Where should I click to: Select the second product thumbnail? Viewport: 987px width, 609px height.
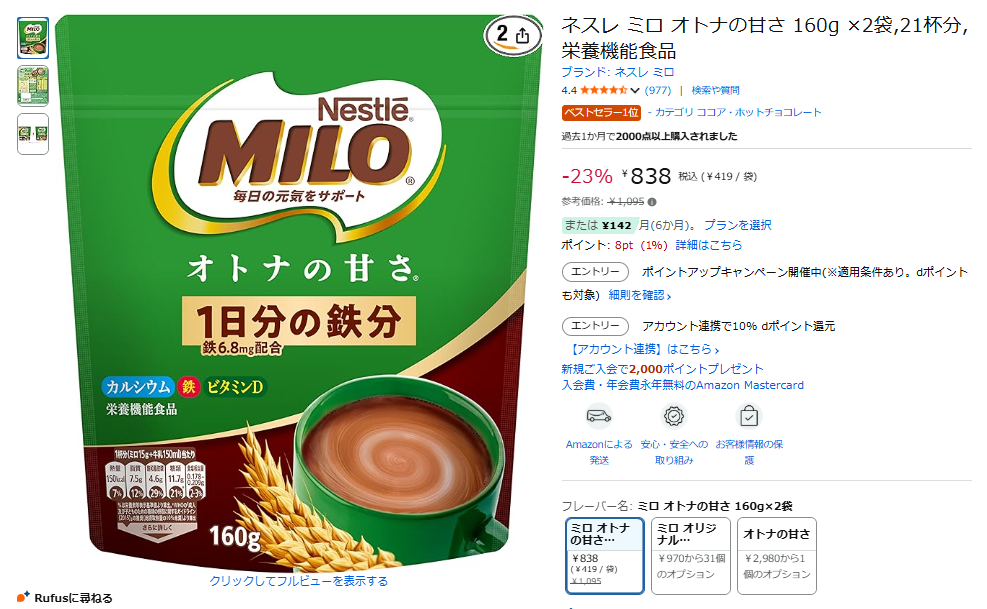point(33,86)
